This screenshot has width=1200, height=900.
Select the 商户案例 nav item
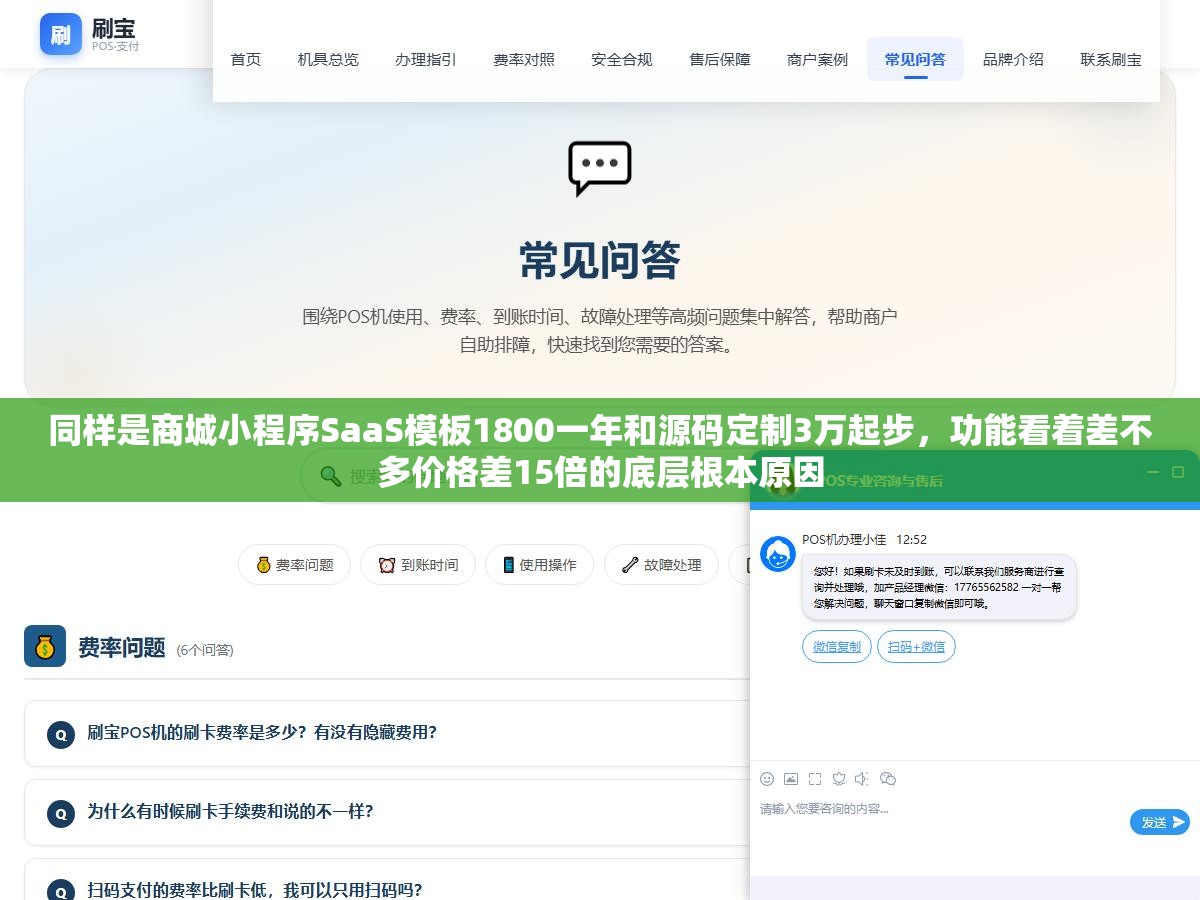pyautogui.click(x=818, y=59)
